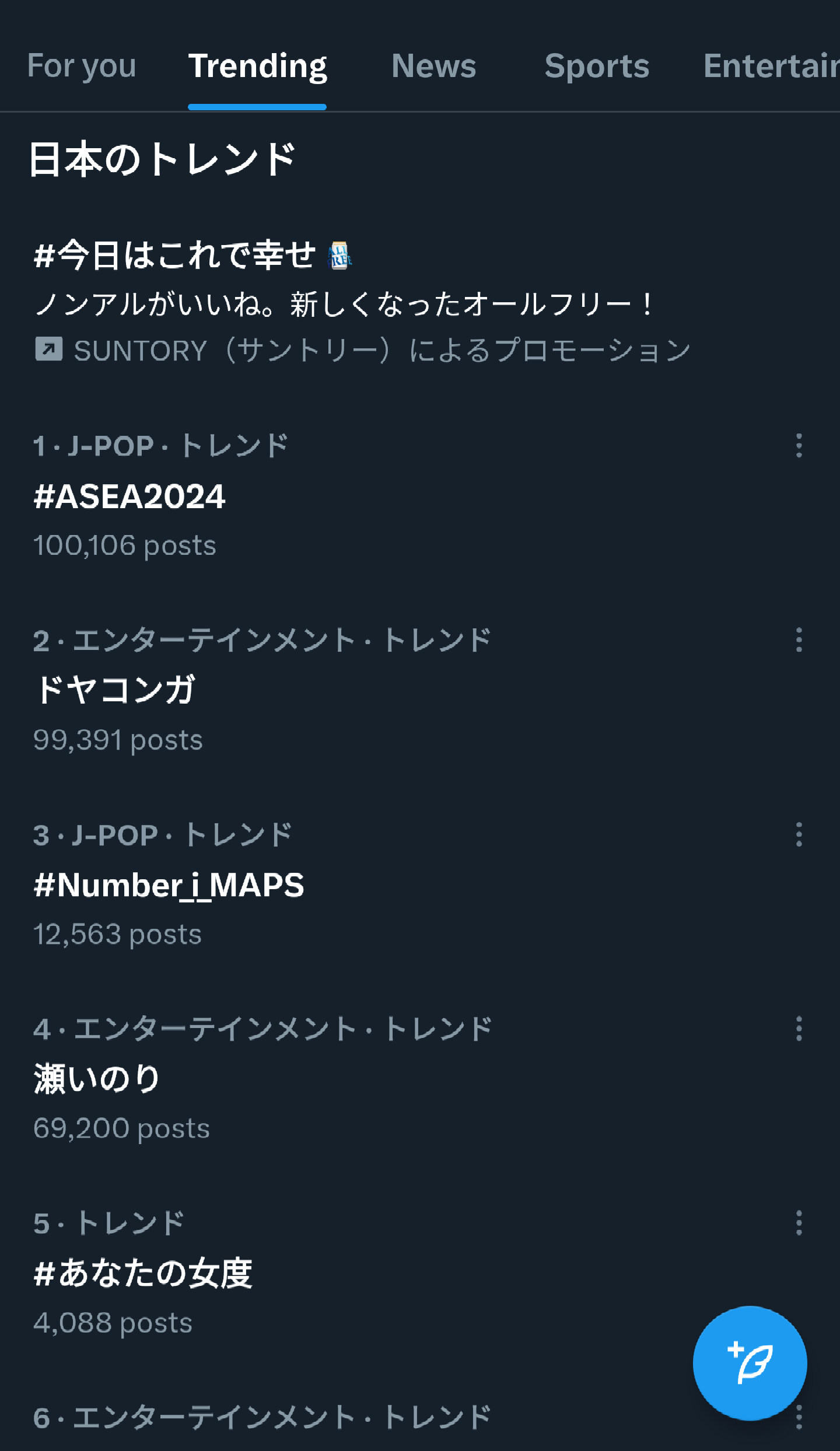Open the Sports tab

(596, 65)
